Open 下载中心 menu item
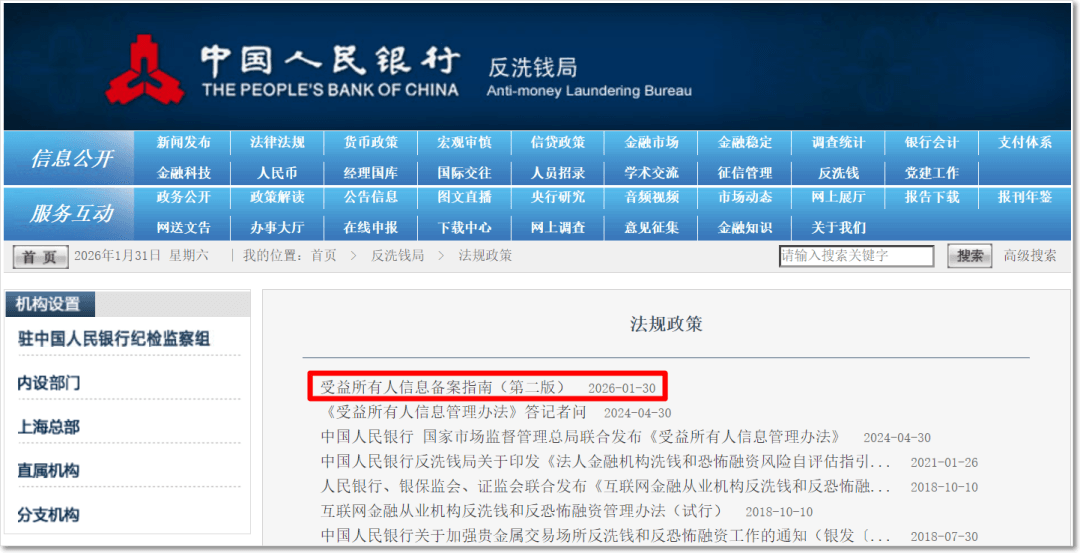This screenshot has width=1080, height=553. tap(464, 227)
